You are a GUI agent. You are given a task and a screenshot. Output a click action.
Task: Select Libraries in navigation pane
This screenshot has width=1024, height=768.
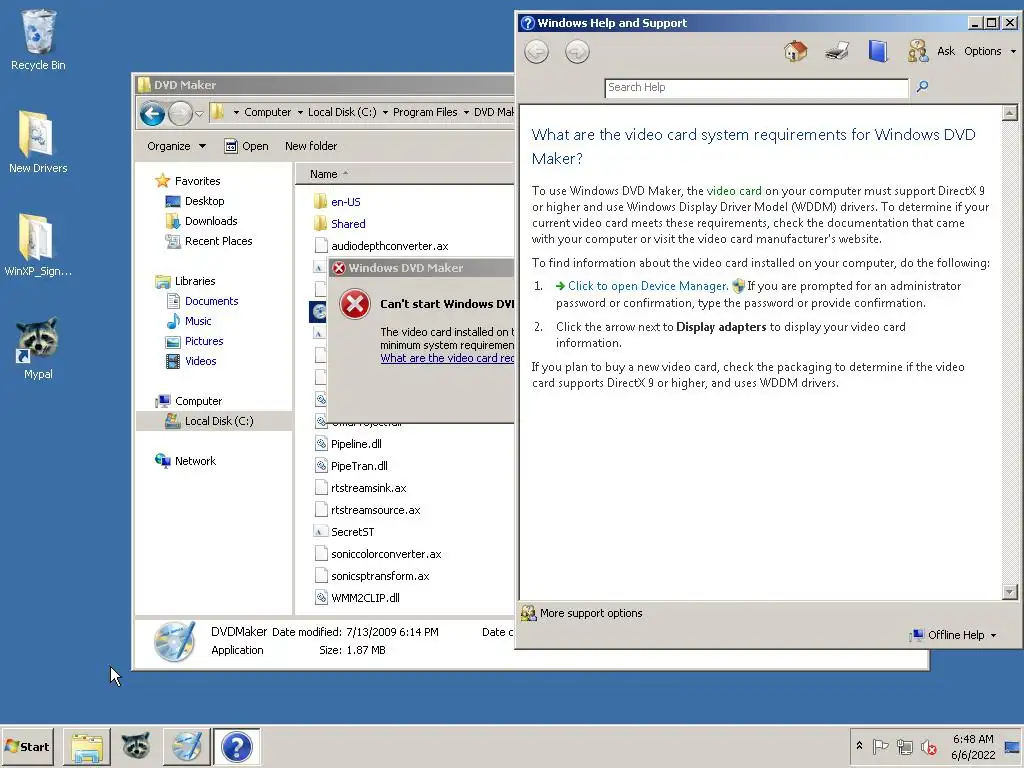click(x=194, y=281)
